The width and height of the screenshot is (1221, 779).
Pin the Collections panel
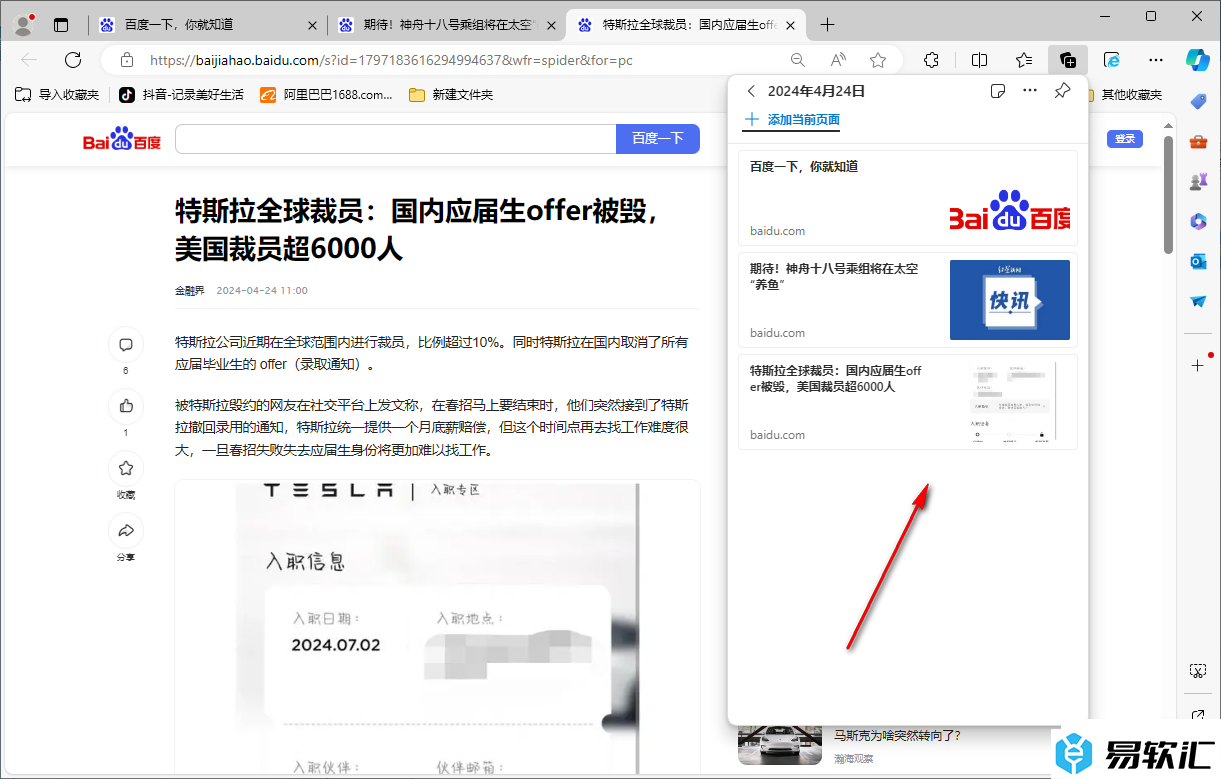(1063, 91)
